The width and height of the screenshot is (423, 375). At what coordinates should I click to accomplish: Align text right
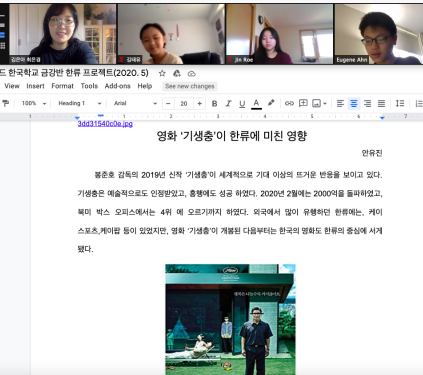coord(368,104)
